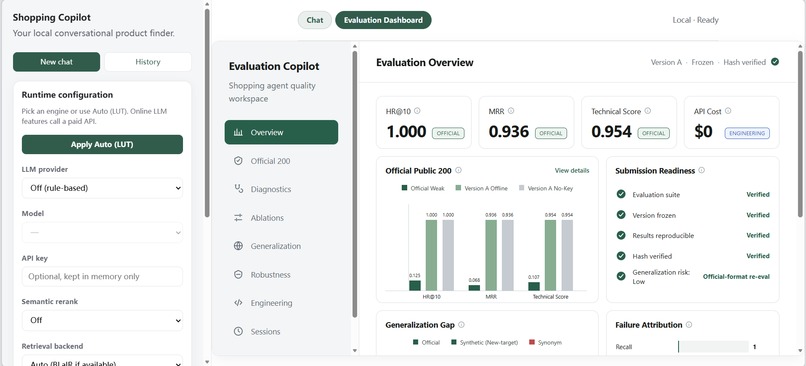Toggle the Synthetic (New-target) legend swatch
Image resolution: width=806 pixels, height=366 pixels.
point(454,342)
